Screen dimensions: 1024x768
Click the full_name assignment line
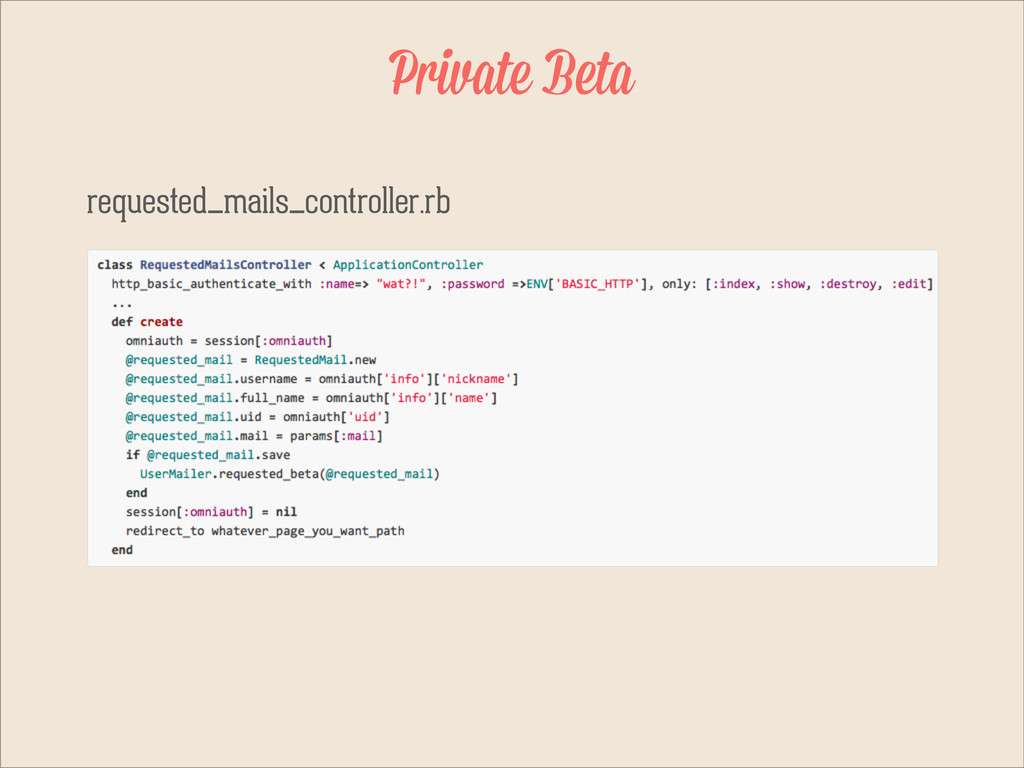[x=311, y=398]
